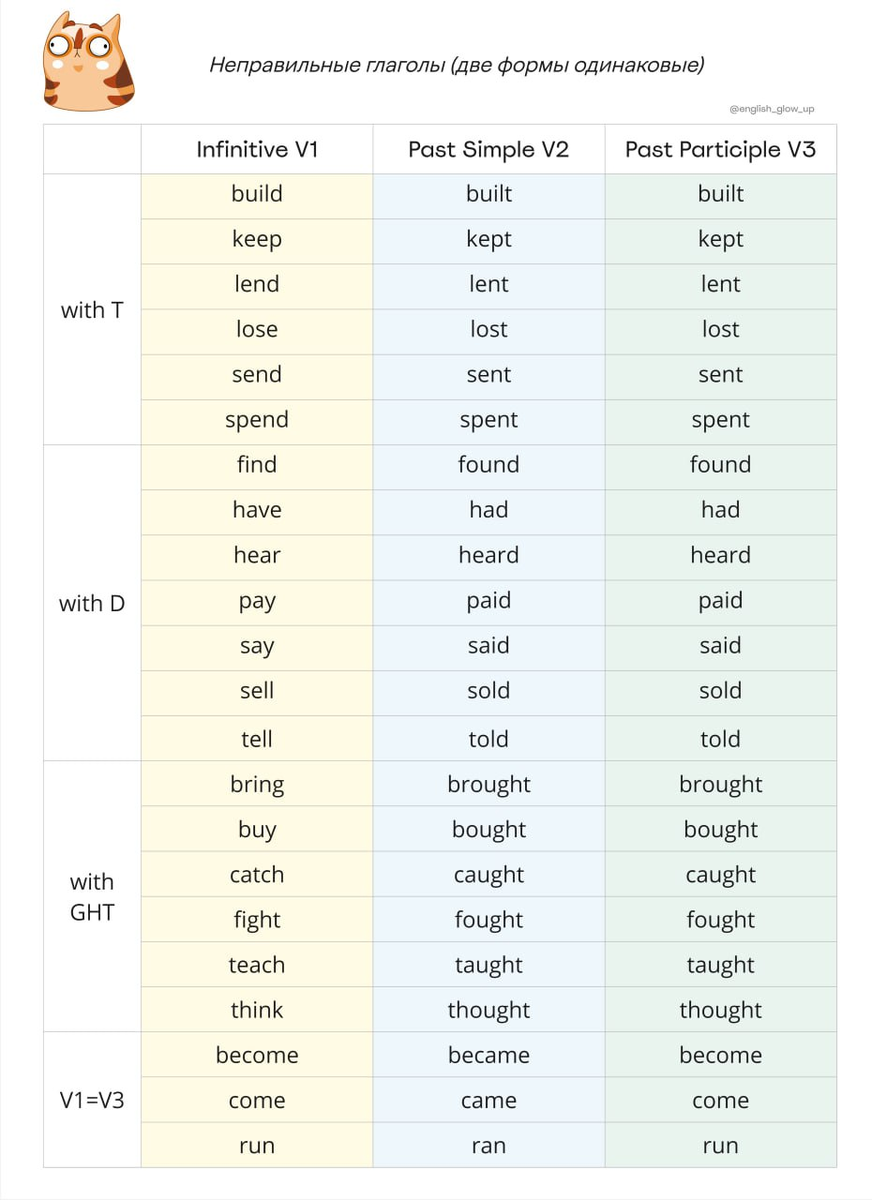Click the orange cat mascot image
The height and width of the screenshot is (1200, 872).
click(x=90, y=61)
